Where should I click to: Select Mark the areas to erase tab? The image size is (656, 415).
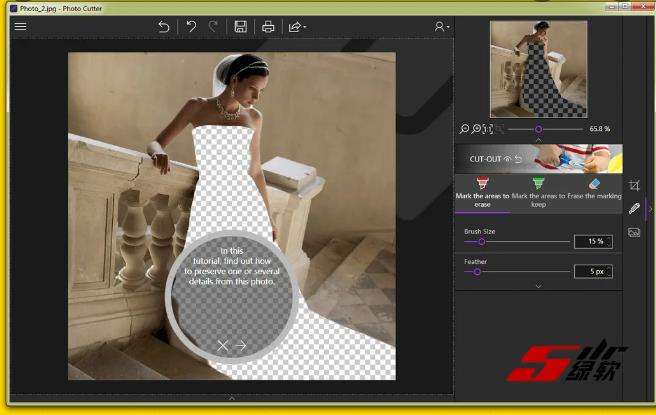click(x=482, y=191)
